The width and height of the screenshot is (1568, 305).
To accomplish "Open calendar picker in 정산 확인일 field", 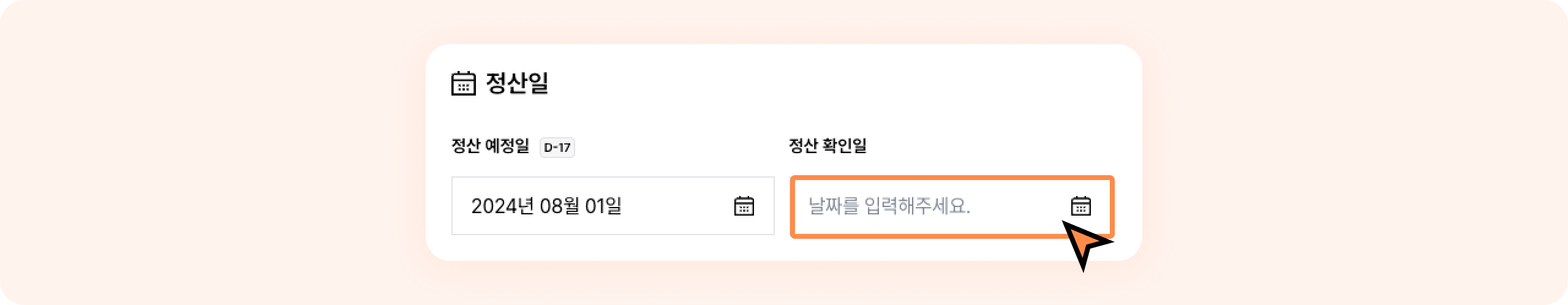I will [1080, 206].
